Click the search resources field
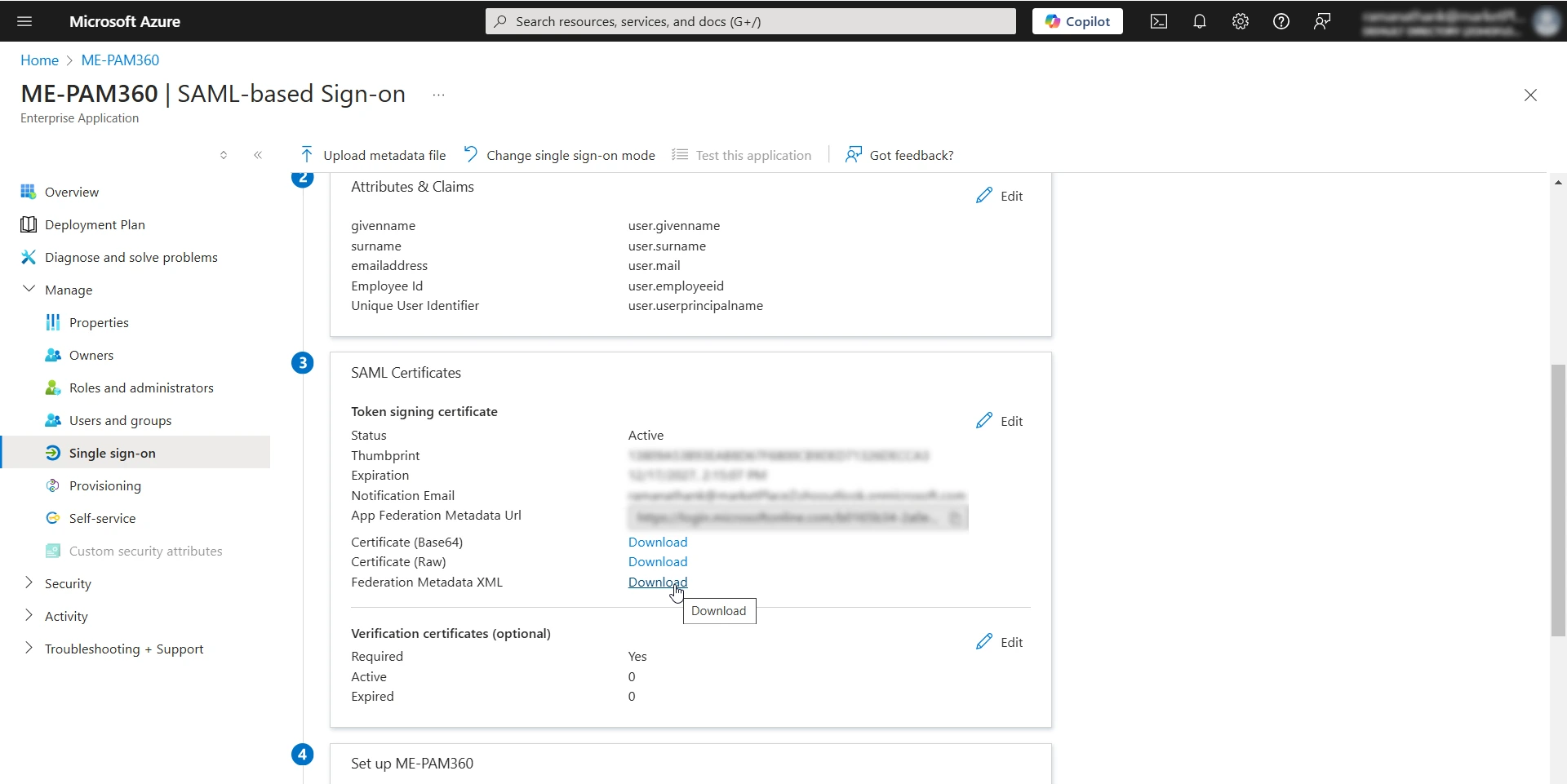Viewport: 1567px width, 784px height. (x=749, y=21)
